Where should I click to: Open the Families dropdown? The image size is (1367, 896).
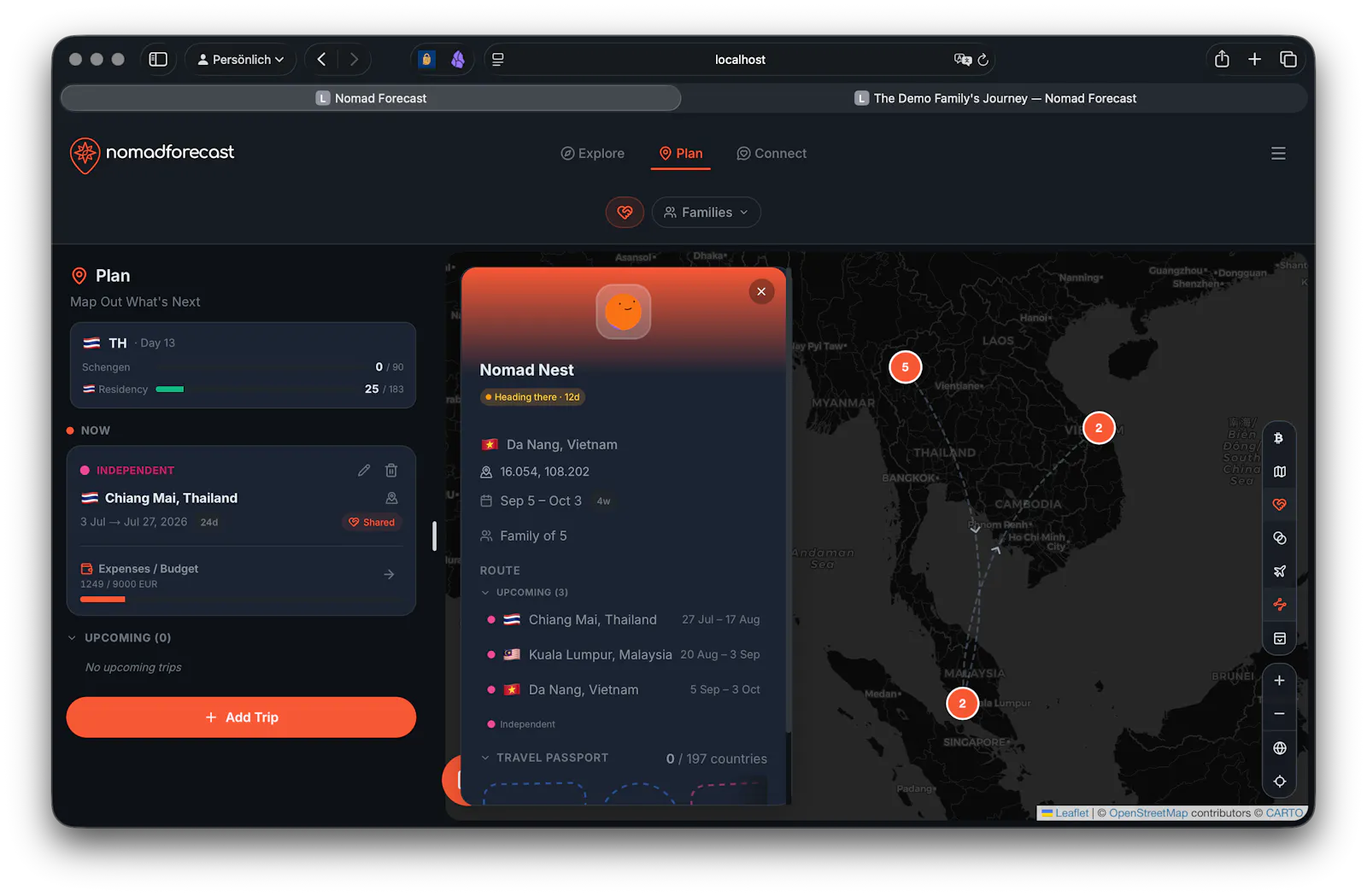(x=706, y=213)
